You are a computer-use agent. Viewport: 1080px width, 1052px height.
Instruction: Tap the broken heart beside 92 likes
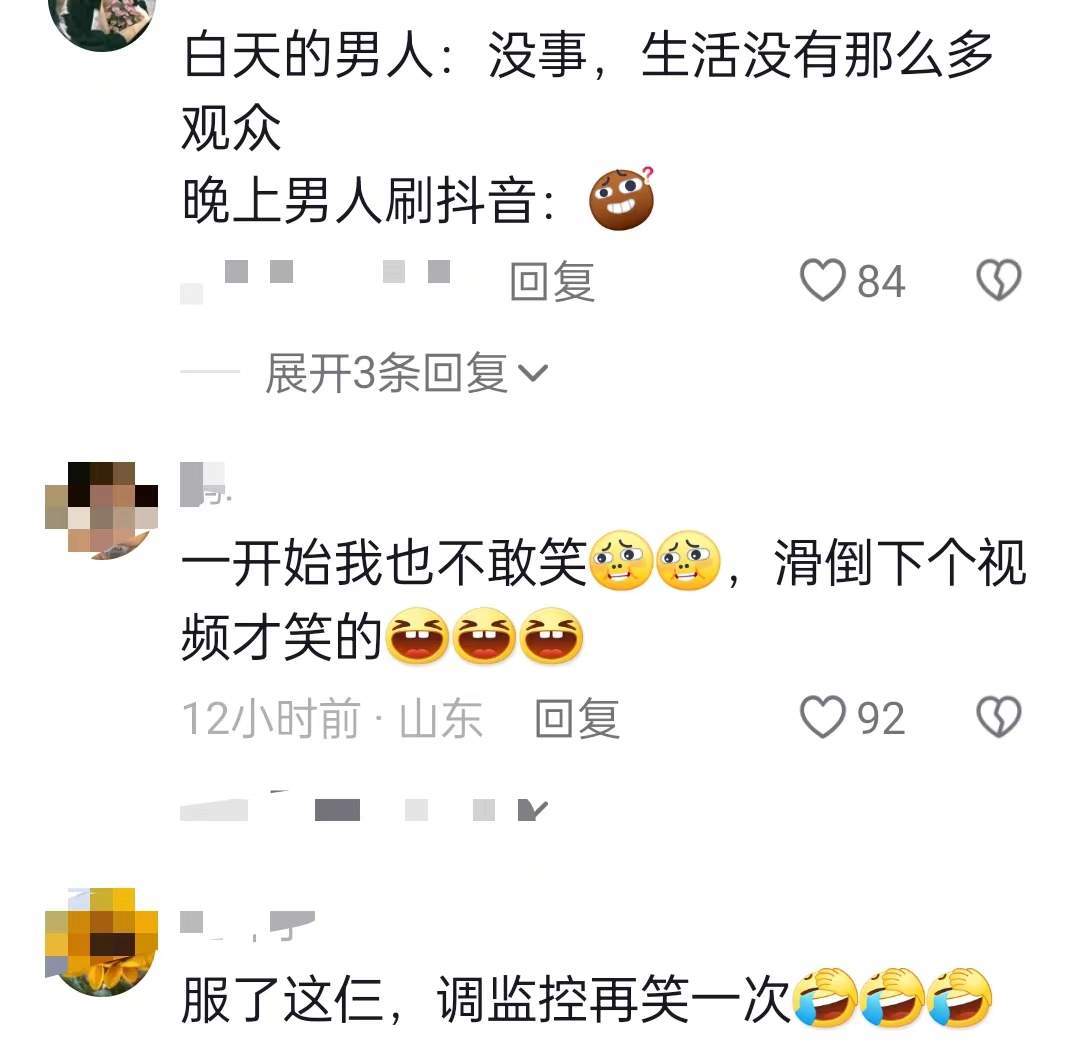click(999, 717)
